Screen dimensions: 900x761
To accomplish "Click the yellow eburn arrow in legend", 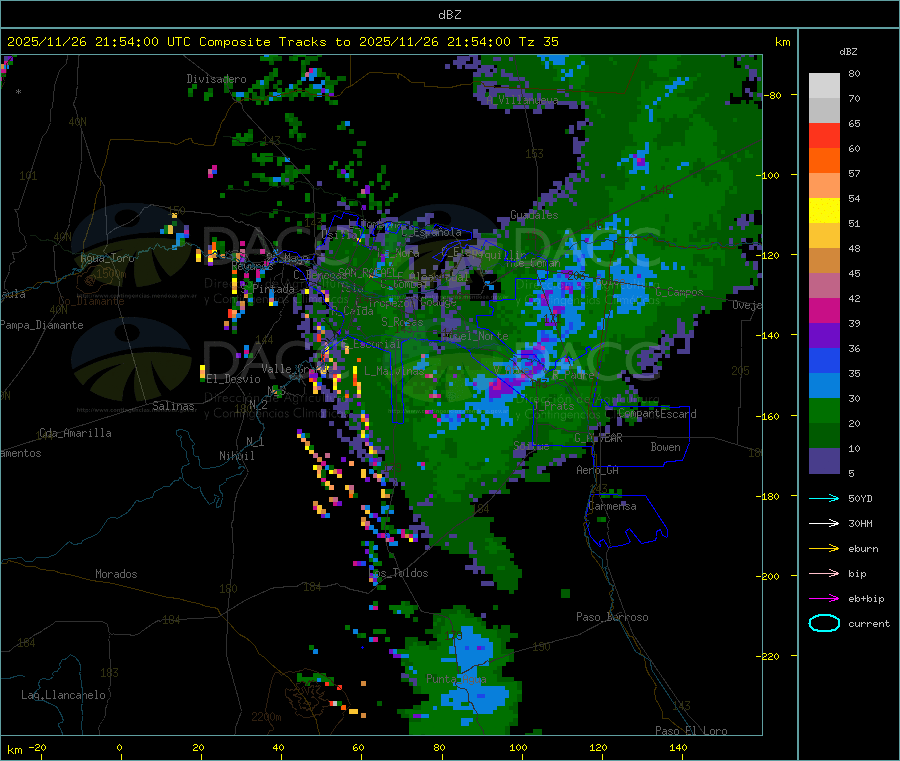I will coord(824,549).
